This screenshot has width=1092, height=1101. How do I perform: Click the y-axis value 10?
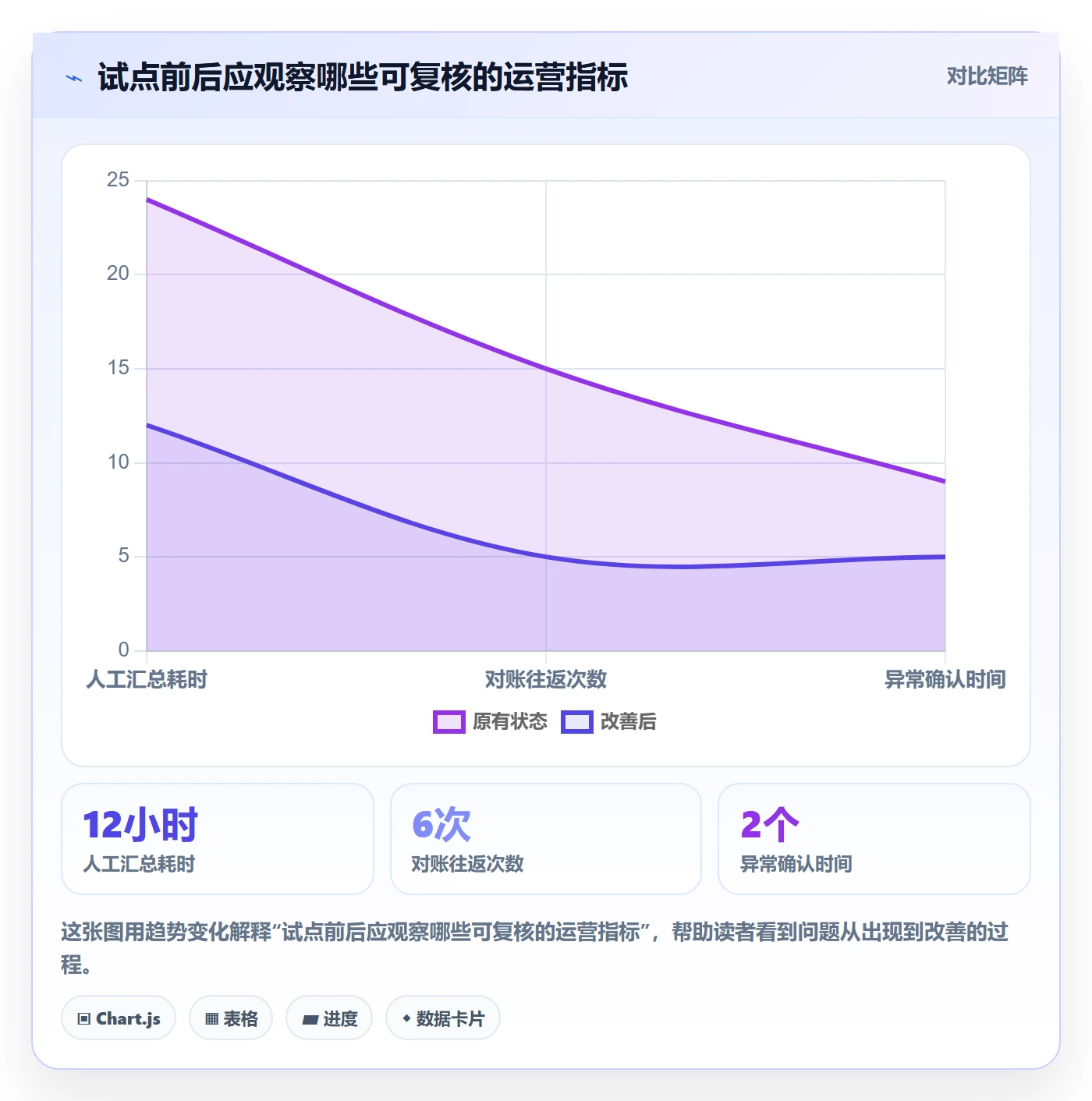(118, 462)
